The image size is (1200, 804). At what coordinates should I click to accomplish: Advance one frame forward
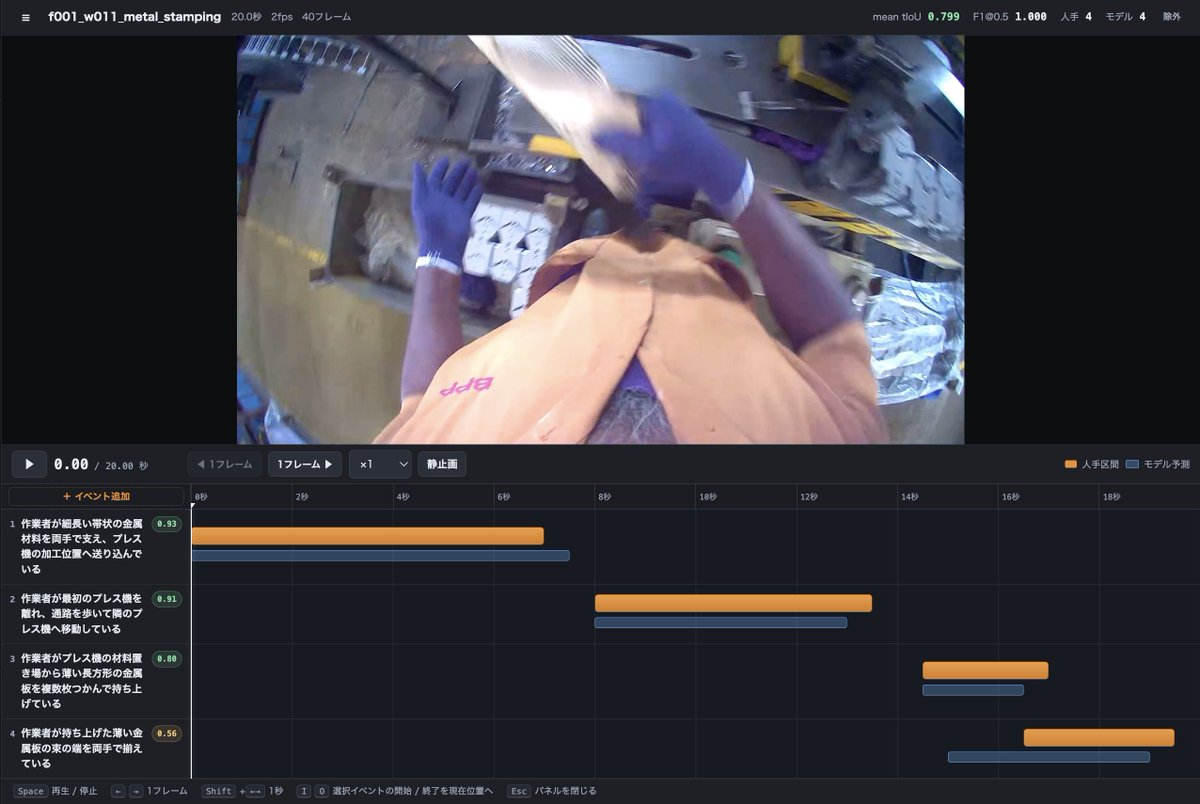coord(305,464)
